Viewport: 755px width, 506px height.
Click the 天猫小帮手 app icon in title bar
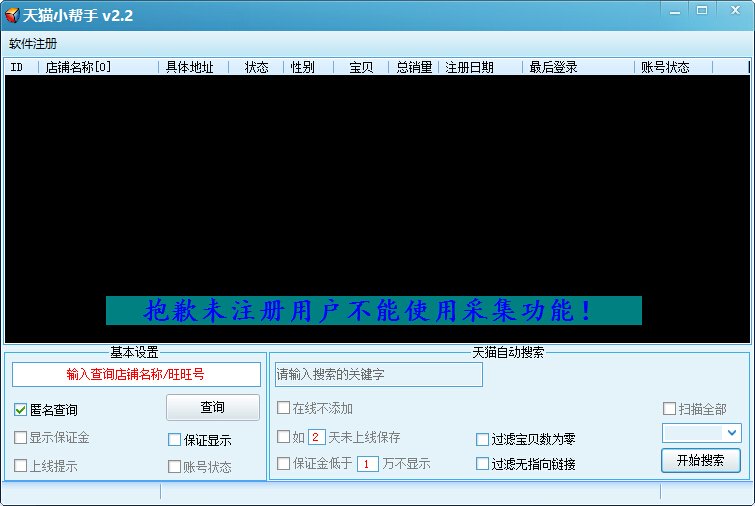pyautogui.click(x=12, y=15)
